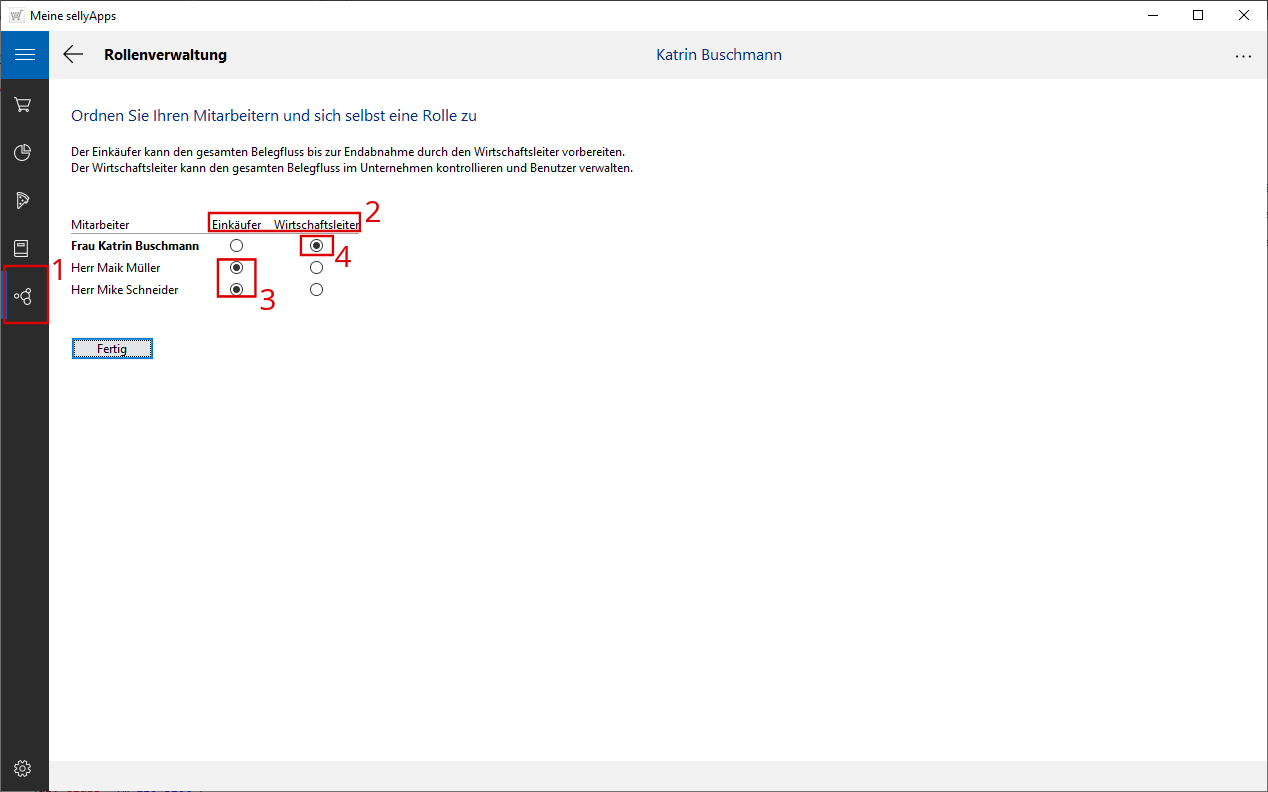Click the Katrin Buschmann user title
Viewport: 1268px width, 792px height.
[x=719, y=55]
